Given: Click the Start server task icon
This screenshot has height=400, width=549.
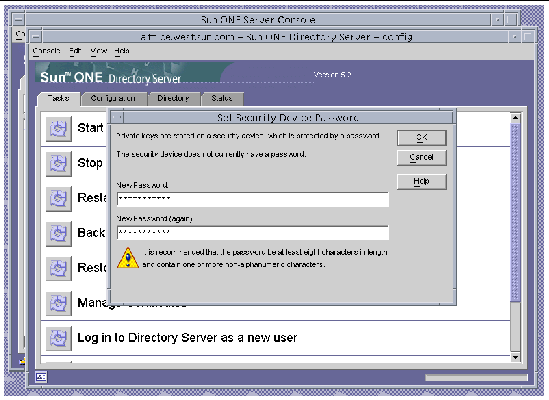Looking at the screenshot, I should [x=59, y=129].
